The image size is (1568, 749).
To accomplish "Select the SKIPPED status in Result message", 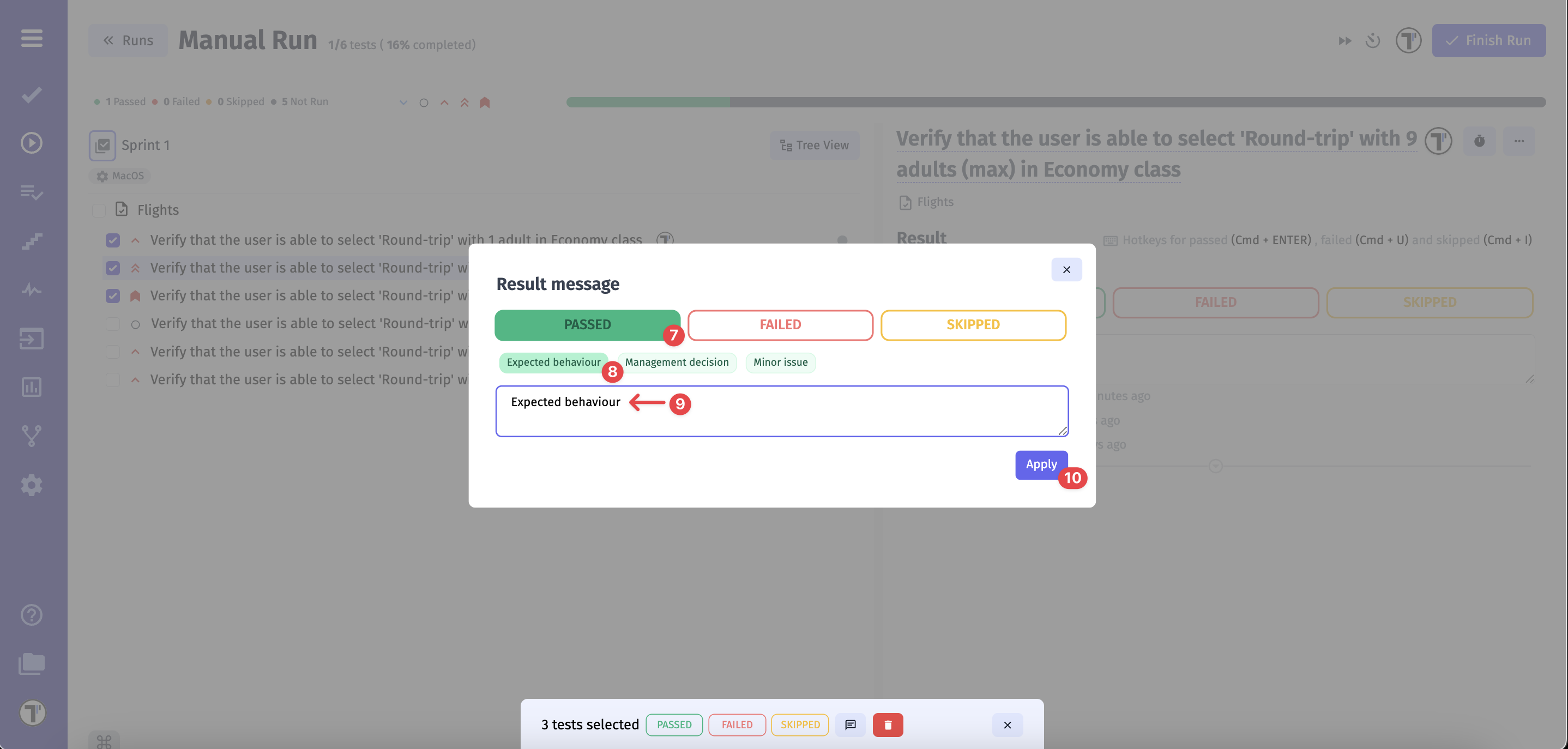I will tap(973, 324).
